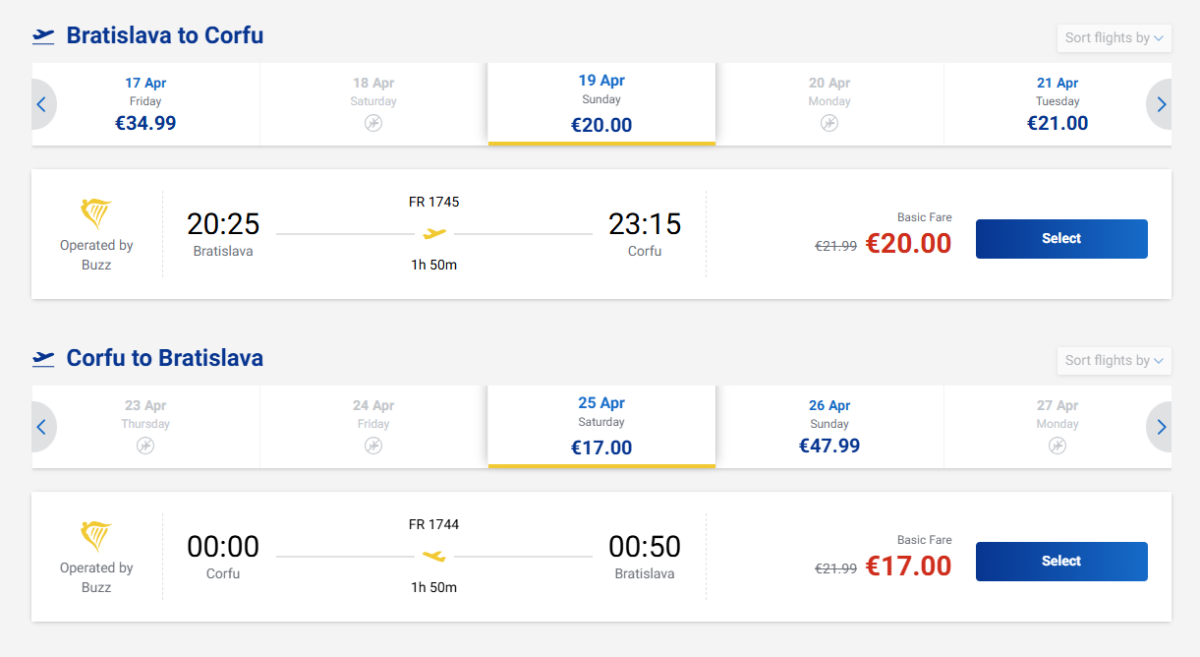Show earlier dates for Bratislava to Corfu

coord(42,104)
